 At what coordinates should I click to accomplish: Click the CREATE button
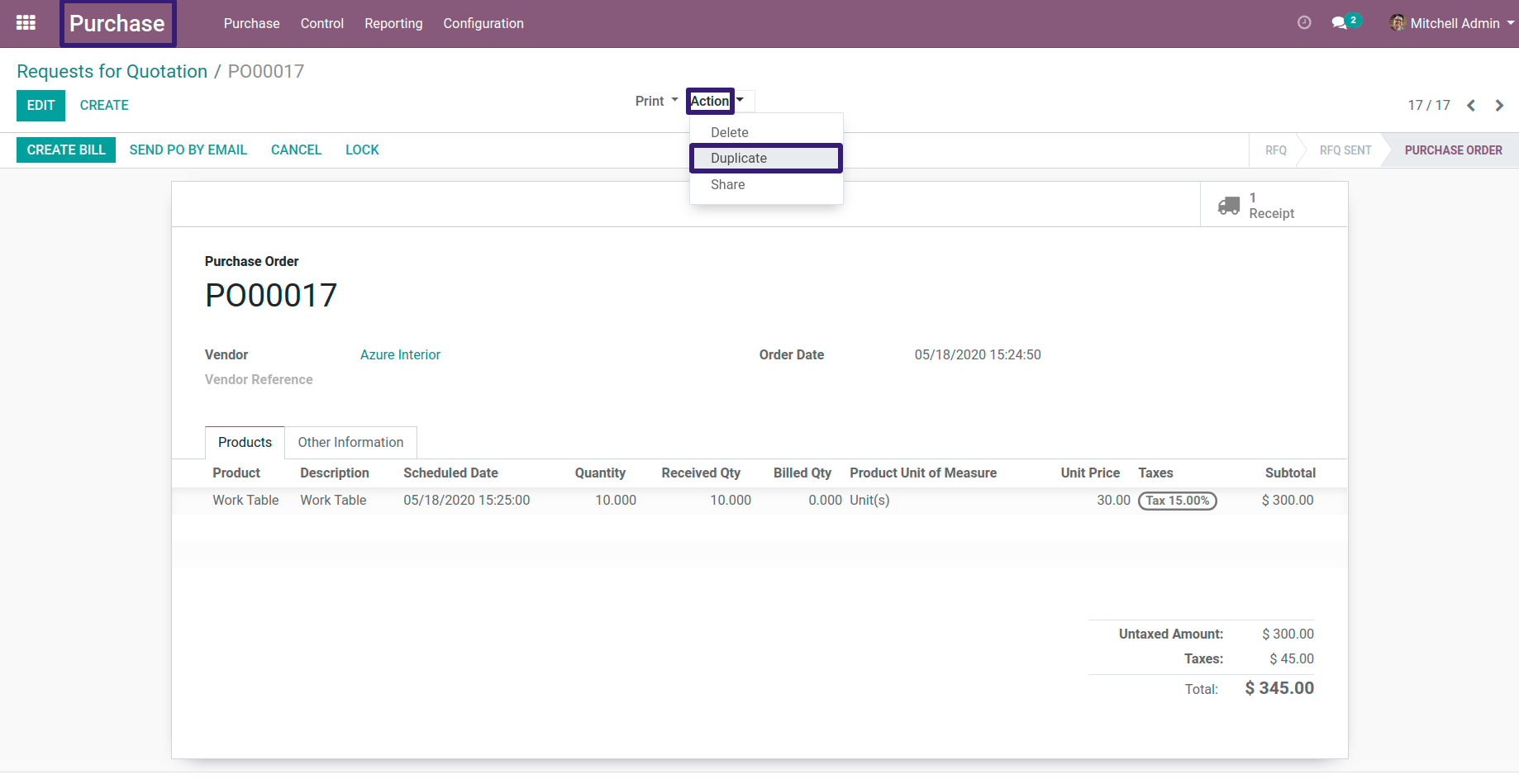point(104,106)
